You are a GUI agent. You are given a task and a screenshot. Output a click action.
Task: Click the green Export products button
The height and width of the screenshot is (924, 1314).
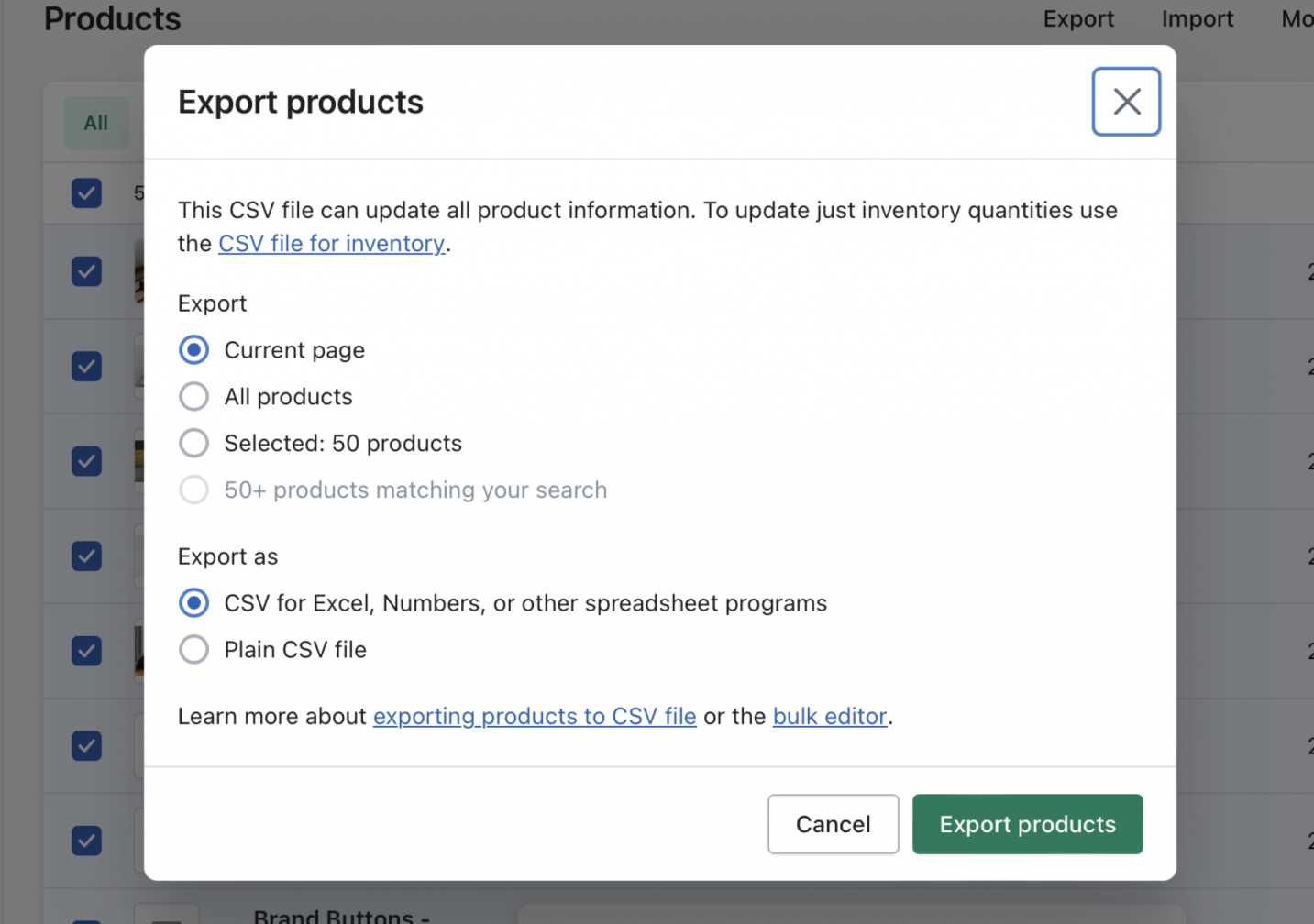(1027, 824)
